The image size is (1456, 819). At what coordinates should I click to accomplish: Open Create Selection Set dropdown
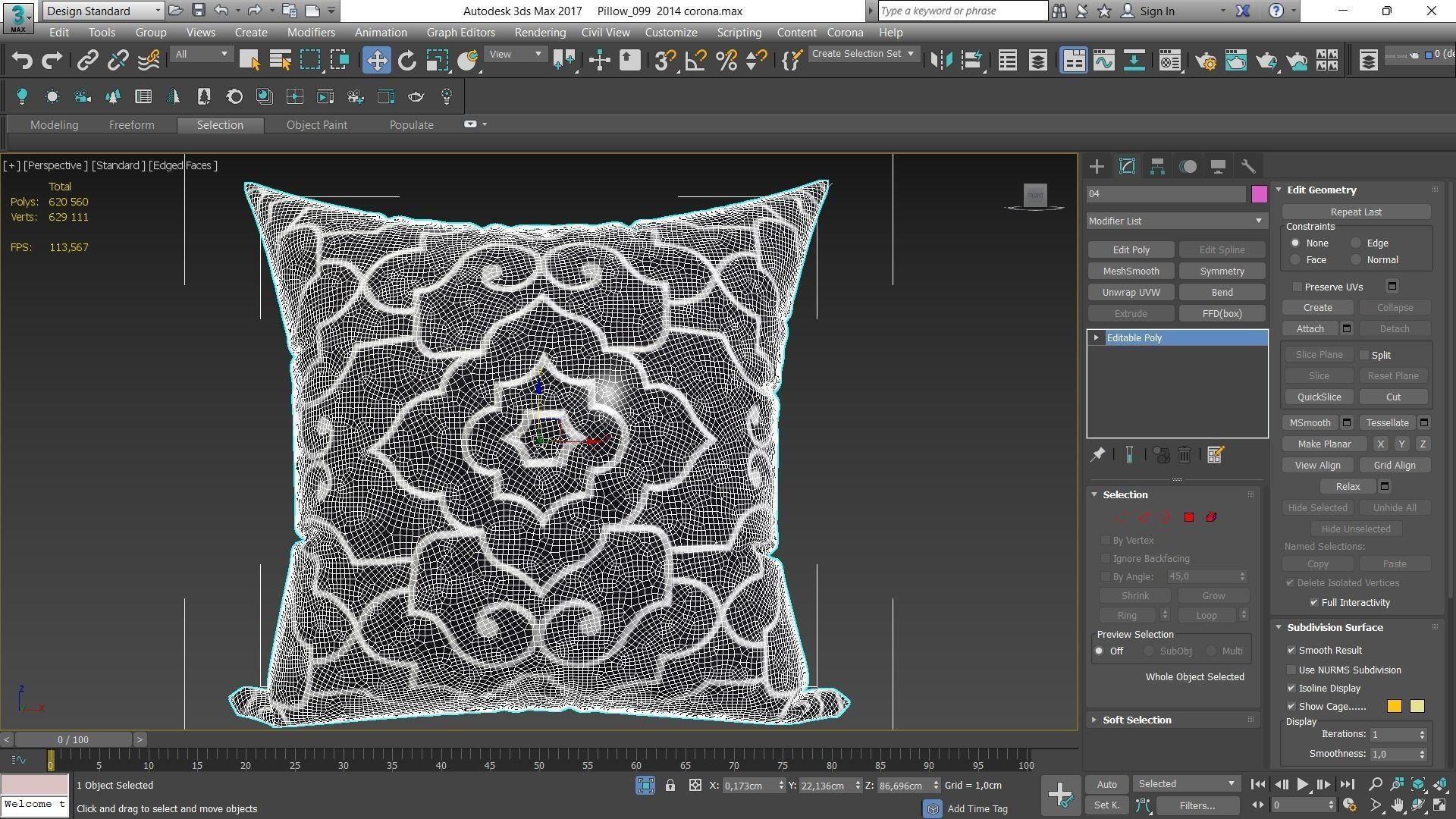[x=863, y=54]
